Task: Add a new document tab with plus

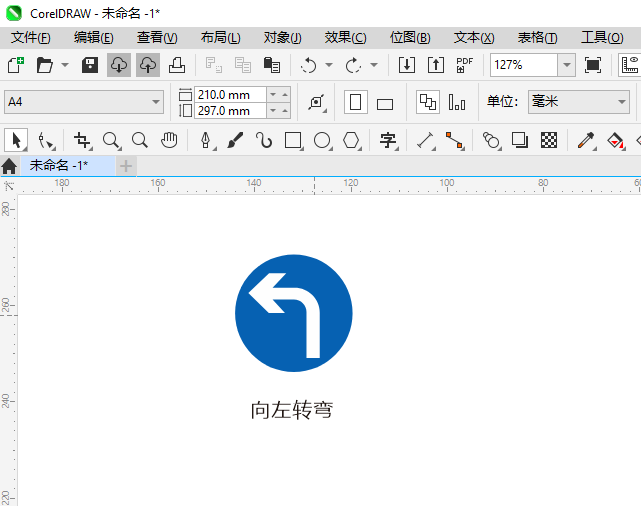Action: click(x=126, y=166)
